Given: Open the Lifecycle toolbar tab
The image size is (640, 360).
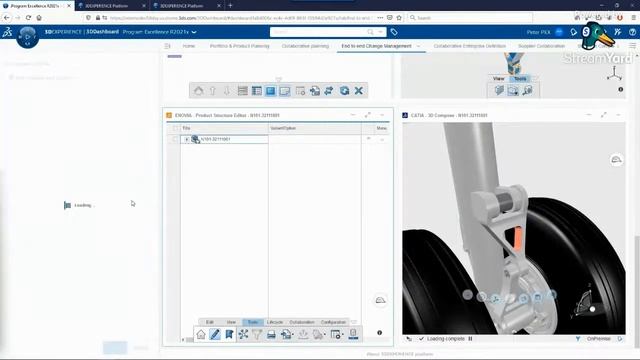Looking at the screenshot, I should [x=275, y=322].
